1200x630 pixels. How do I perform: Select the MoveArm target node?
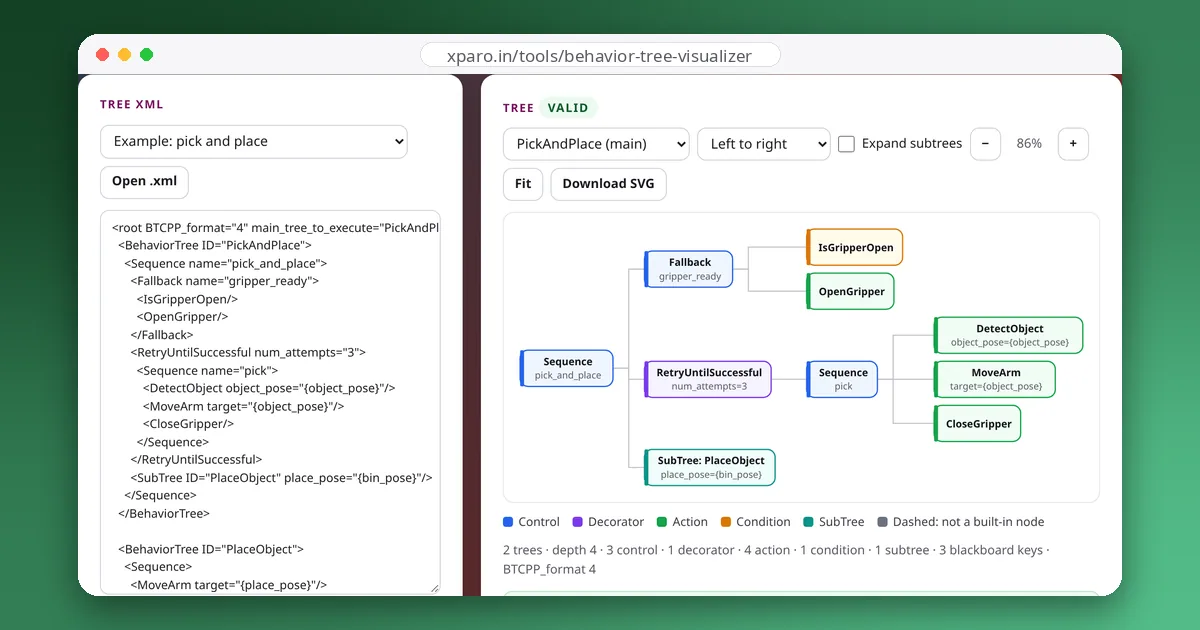995,379
